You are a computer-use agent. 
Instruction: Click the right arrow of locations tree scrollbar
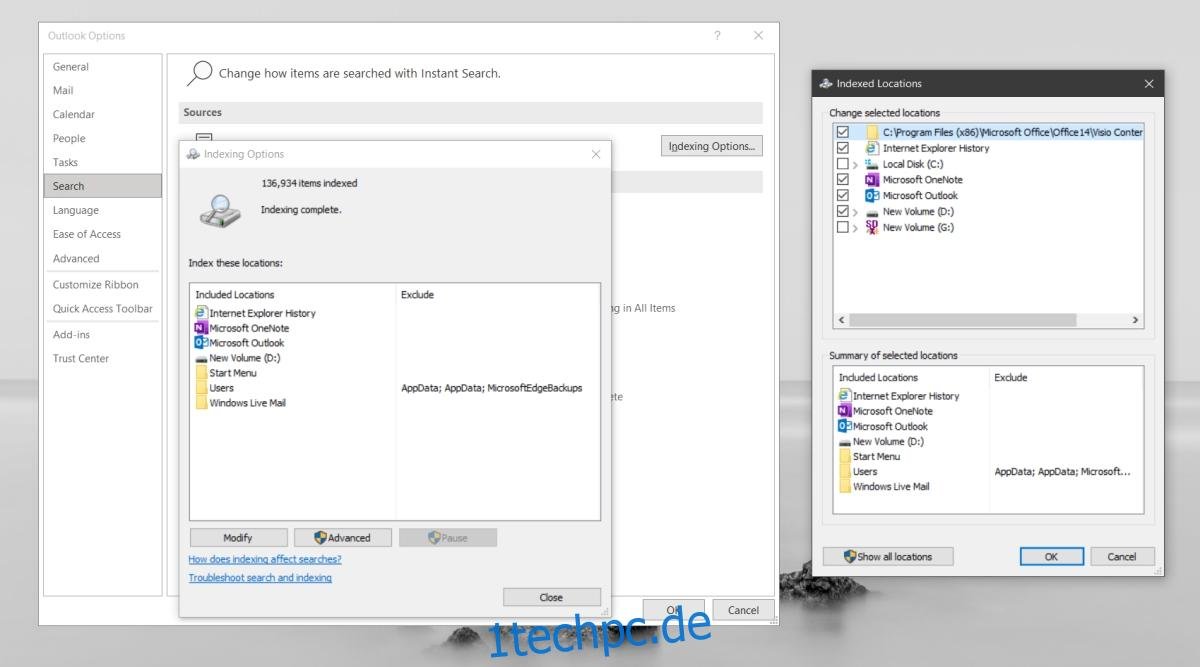click(x=1136, y=320)
